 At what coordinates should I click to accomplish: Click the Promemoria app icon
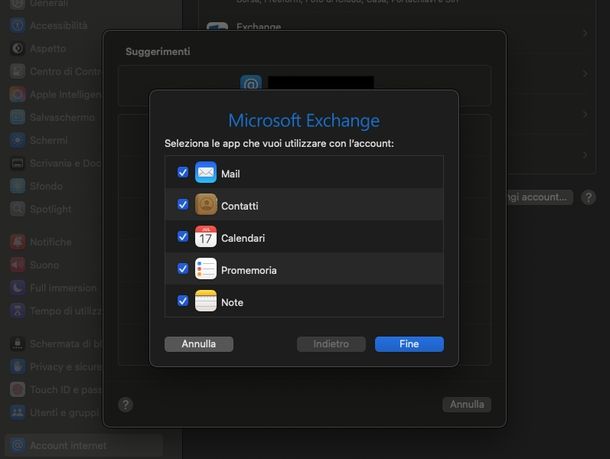tap(206, 269)
